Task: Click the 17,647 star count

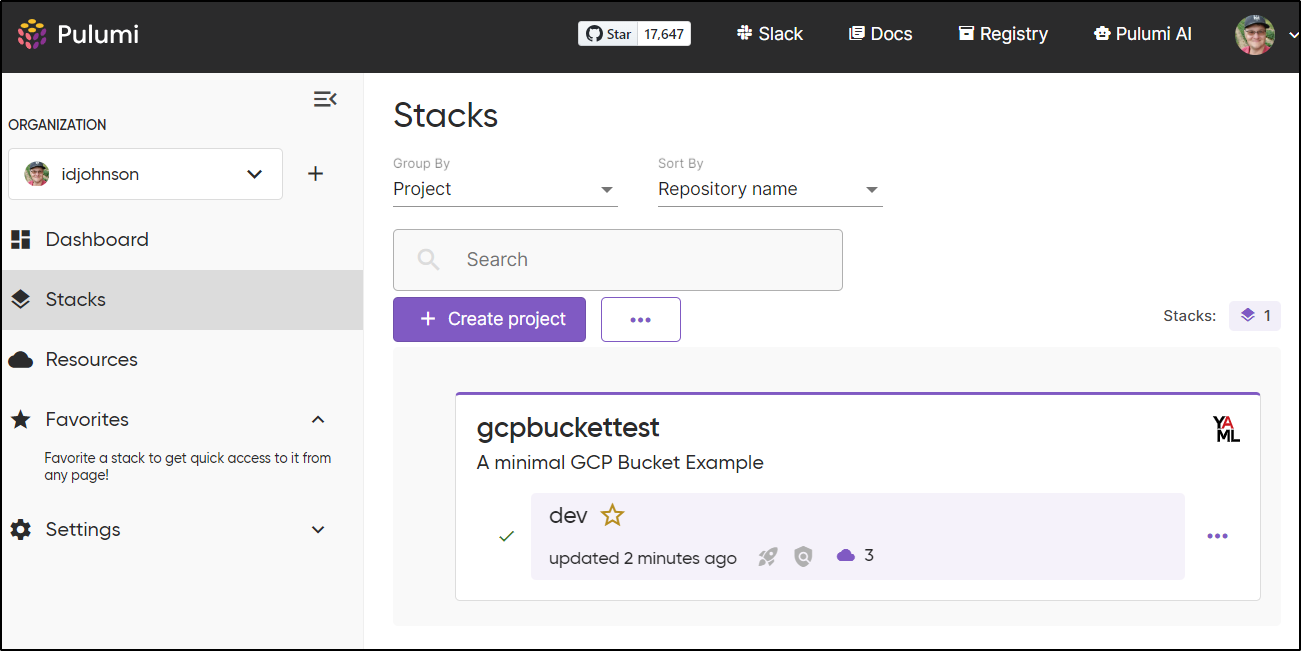Action: (664, 34)
